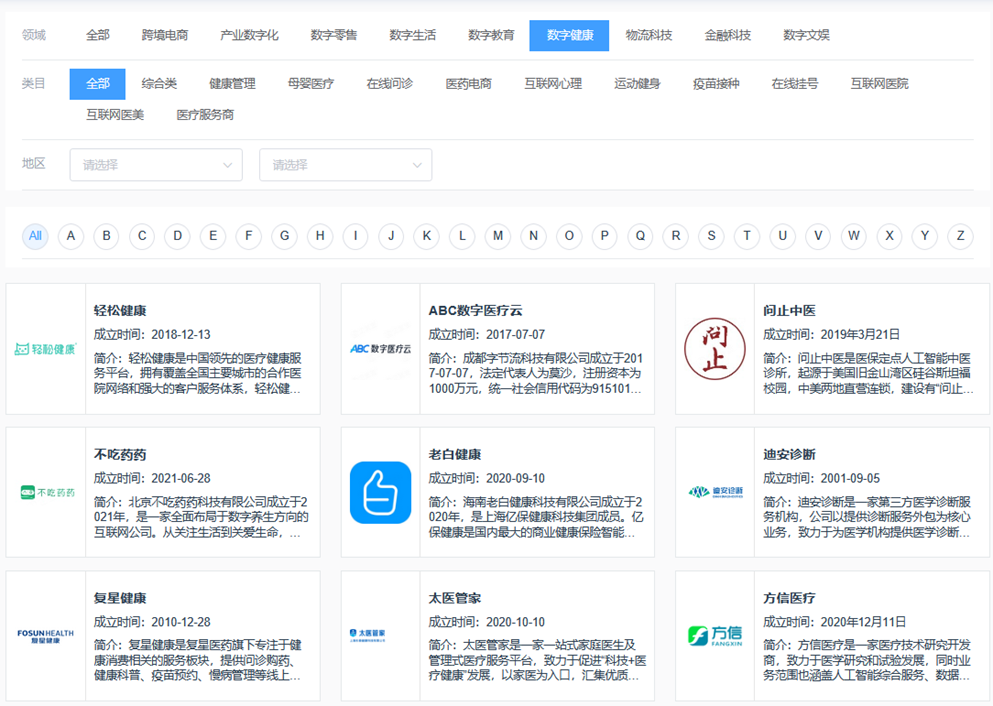Click the 不吃药药 green logo
The height and width of the screenshot is (706, 993).
[x=46, y=492]
